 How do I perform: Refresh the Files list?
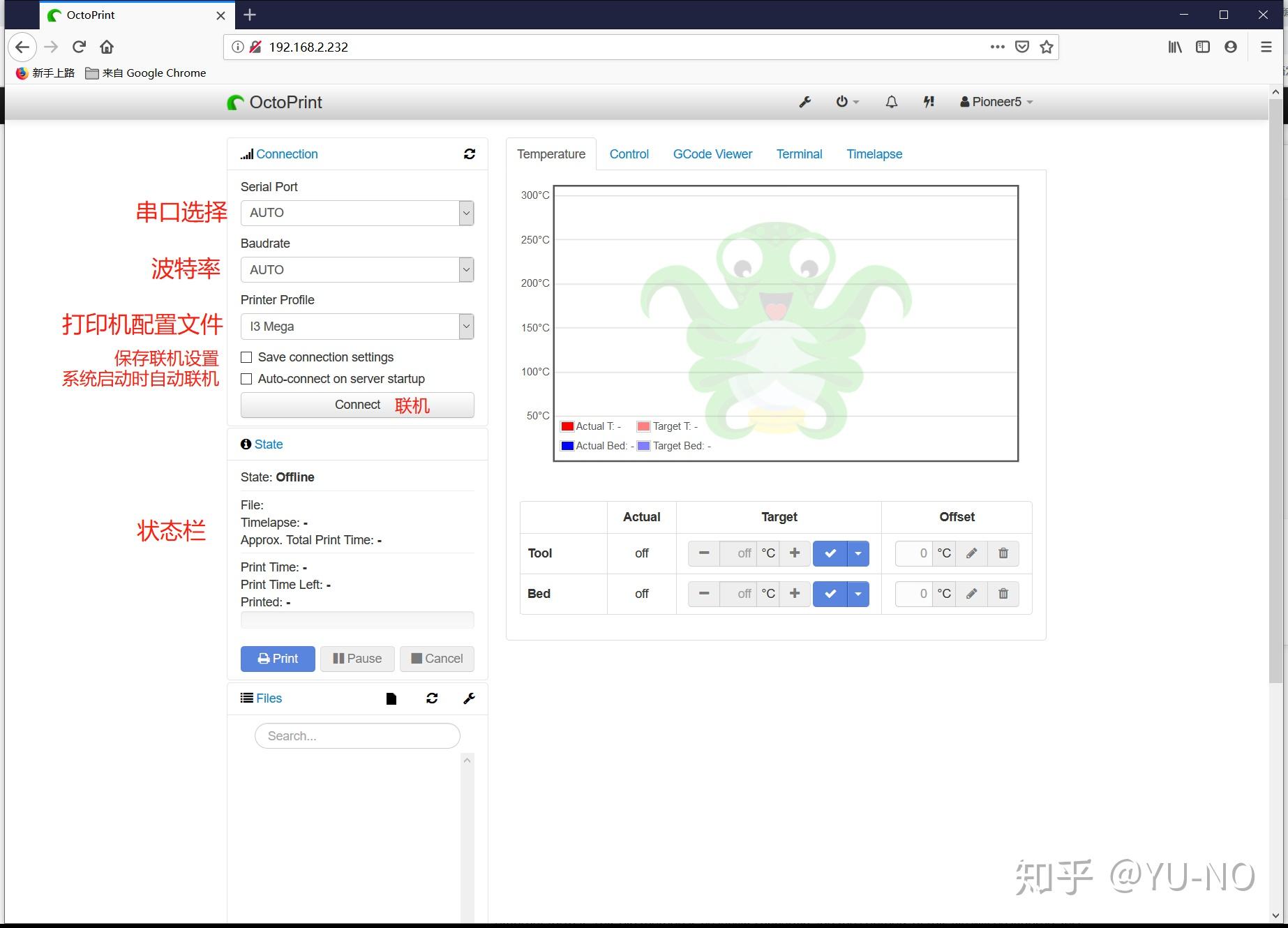[432, 698]
